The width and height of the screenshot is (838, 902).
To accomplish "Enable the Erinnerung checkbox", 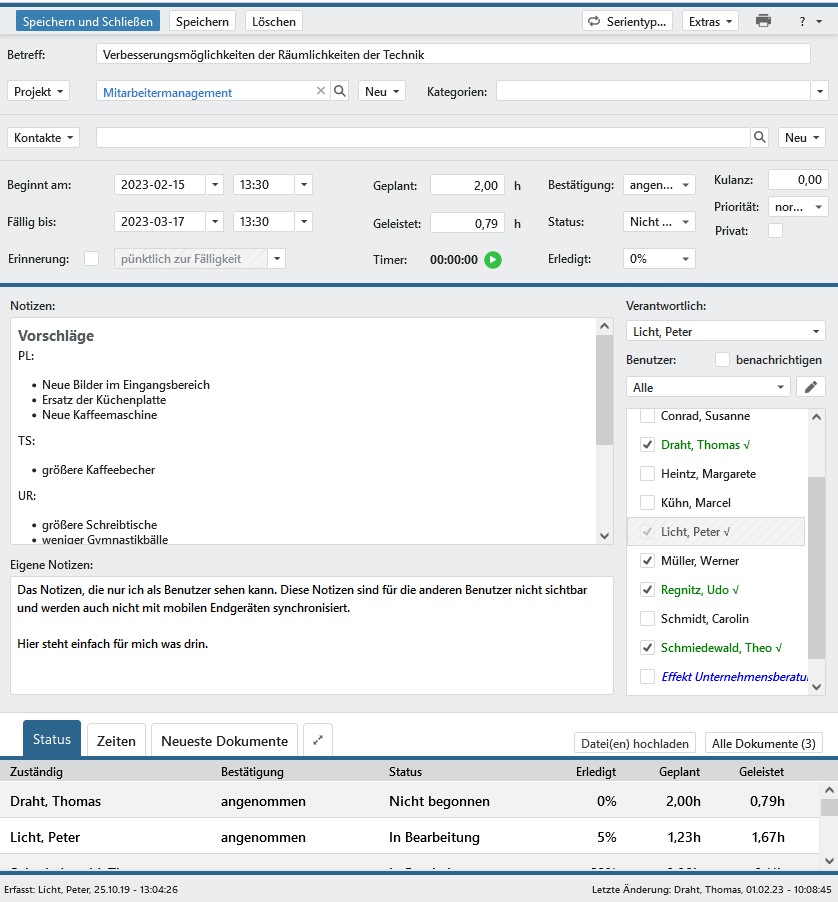I will coord(92,259).
